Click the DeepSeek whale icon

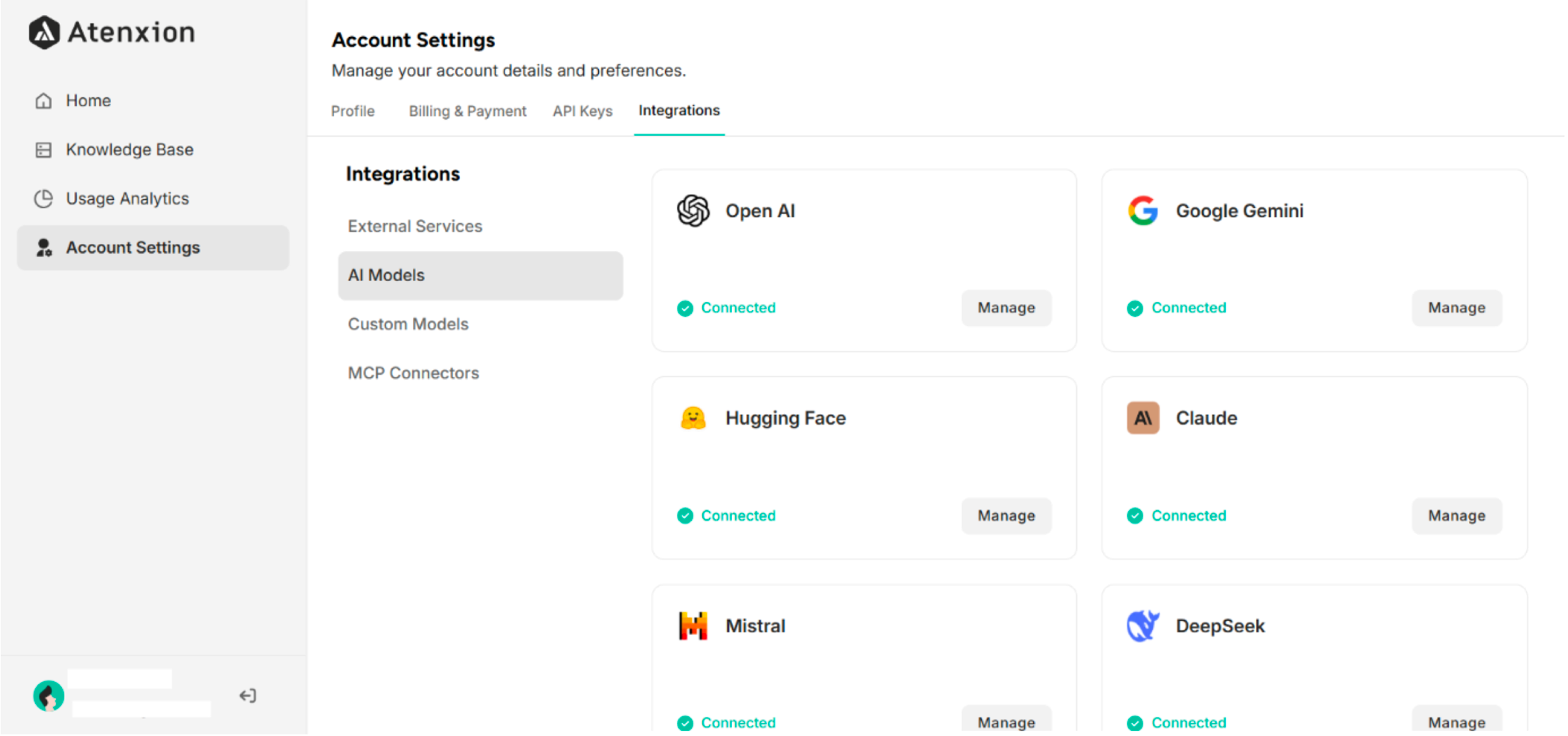[1143, 626]
